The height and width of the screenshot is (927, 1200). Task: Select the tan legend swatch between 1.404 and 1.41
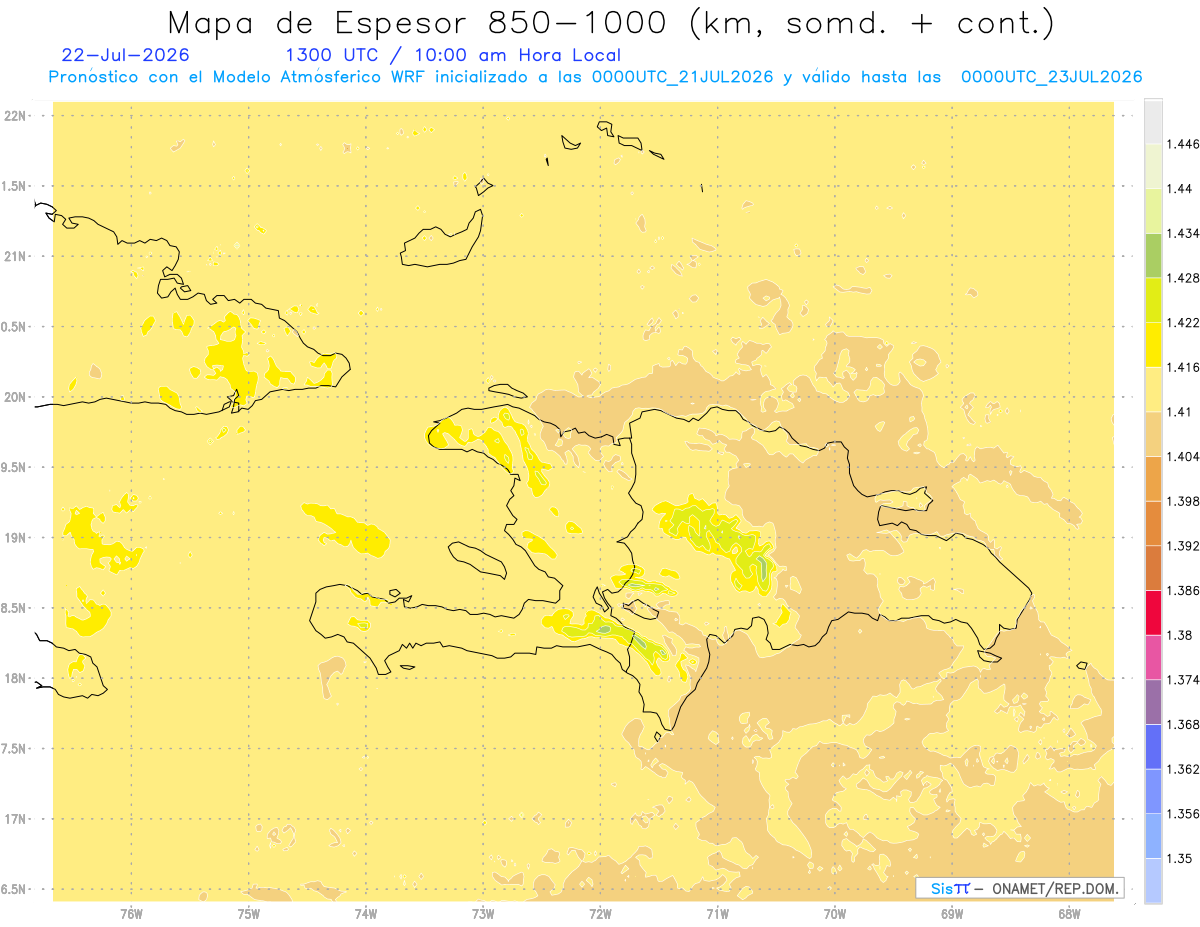[1153, 434]
